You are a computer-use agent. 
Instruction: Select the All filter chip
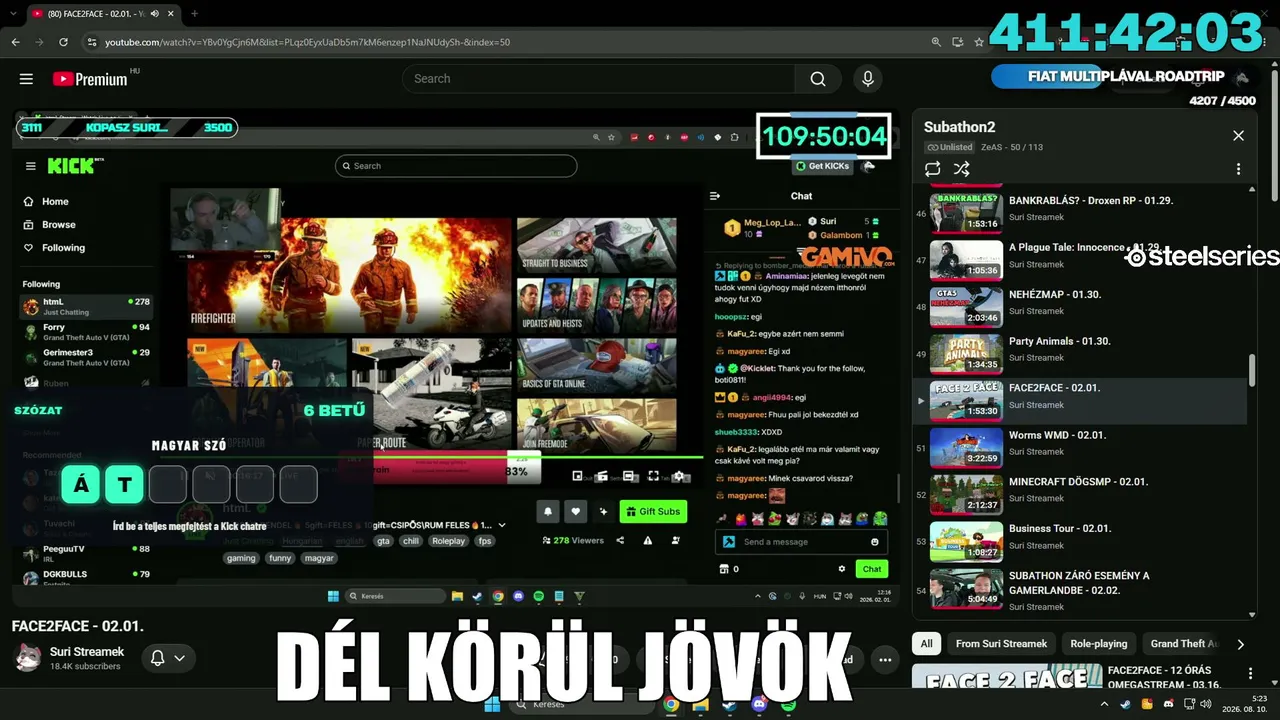pos(927,644)
